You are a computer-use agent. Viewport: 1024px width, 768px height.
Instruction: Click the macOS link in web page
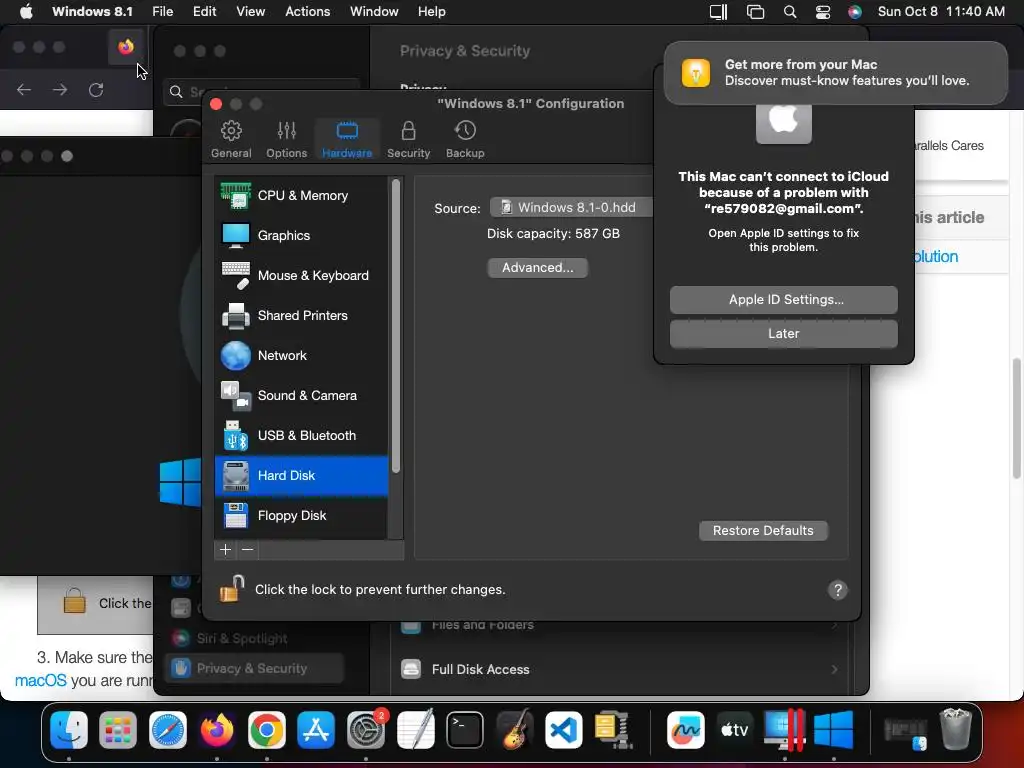click(40, 680)
